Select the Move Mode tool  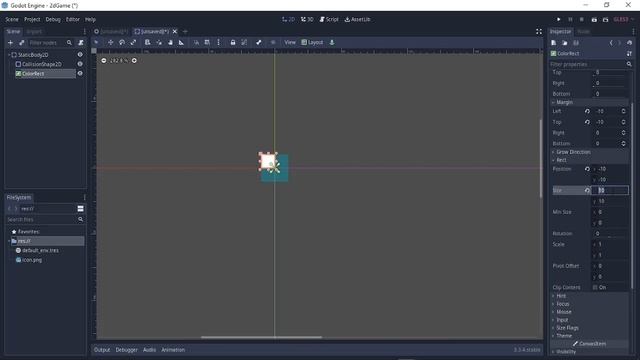pyautogui.click(x=111, y=42)
